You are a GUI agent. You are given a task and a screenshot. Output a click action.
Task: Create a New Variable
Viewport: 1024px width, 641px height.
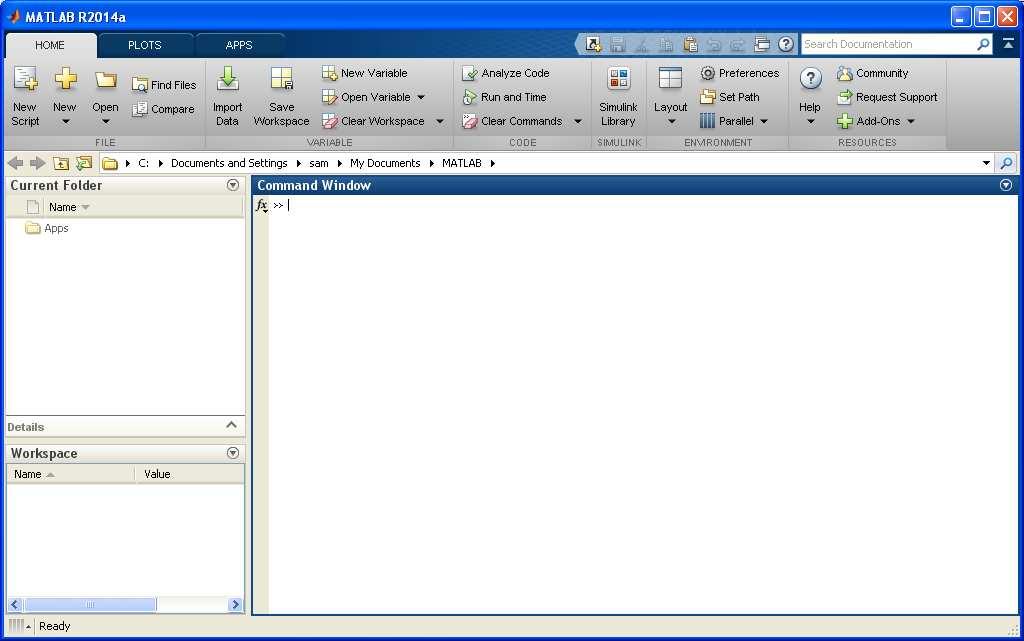364,73
